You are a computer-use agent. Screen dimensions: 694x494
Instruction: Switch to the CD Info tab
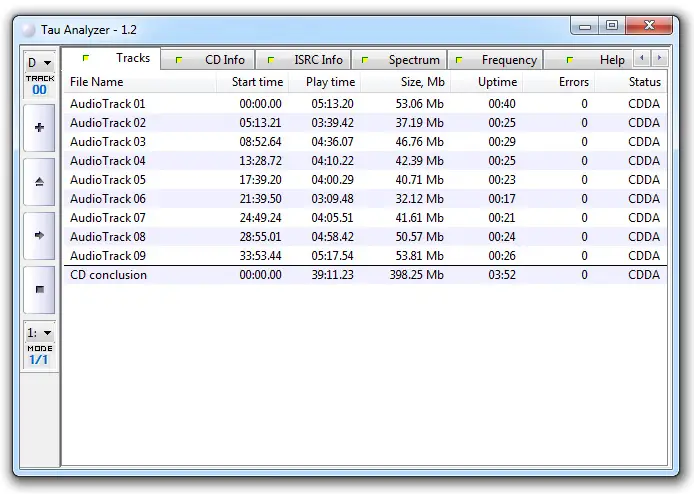(208, 60)
